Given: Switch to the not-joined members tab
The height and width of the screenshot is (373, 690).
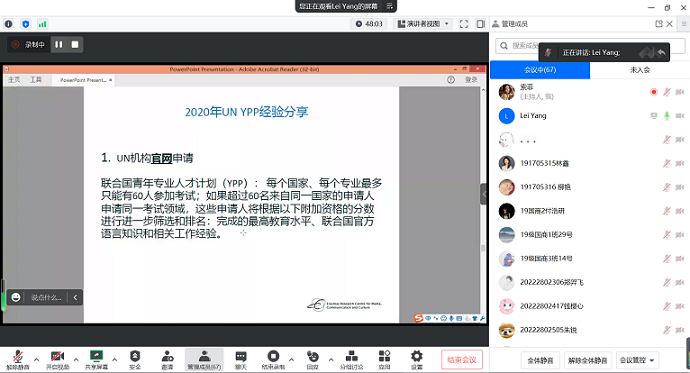Looking at the screenshot, I should 640,70.
